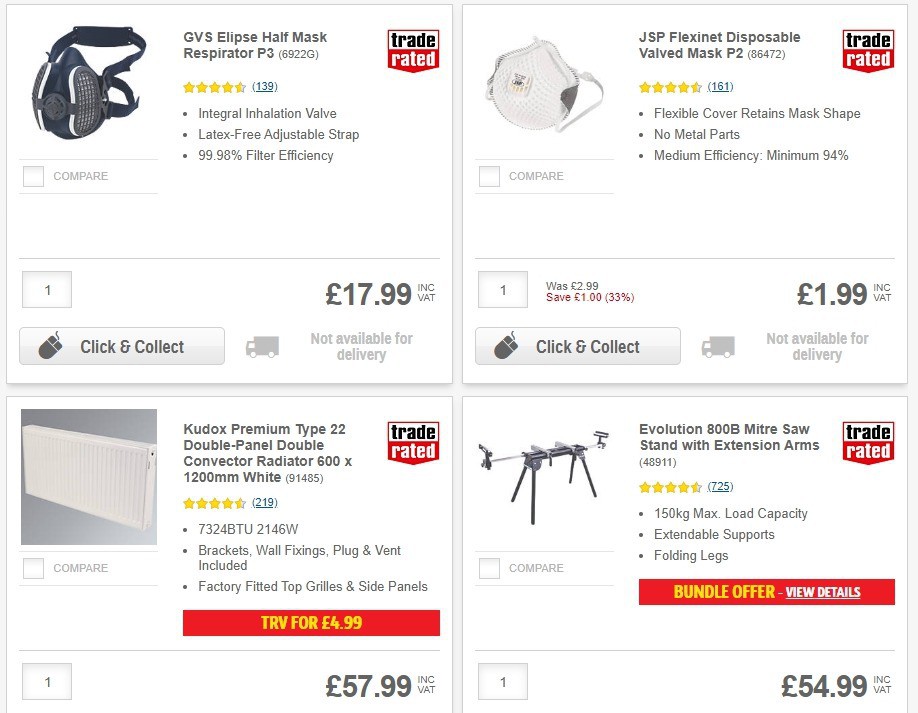This screenshot has height=713, width=918.
Task: Click the delivery truck icon under GVS respirator
Action: coord(262,346)
